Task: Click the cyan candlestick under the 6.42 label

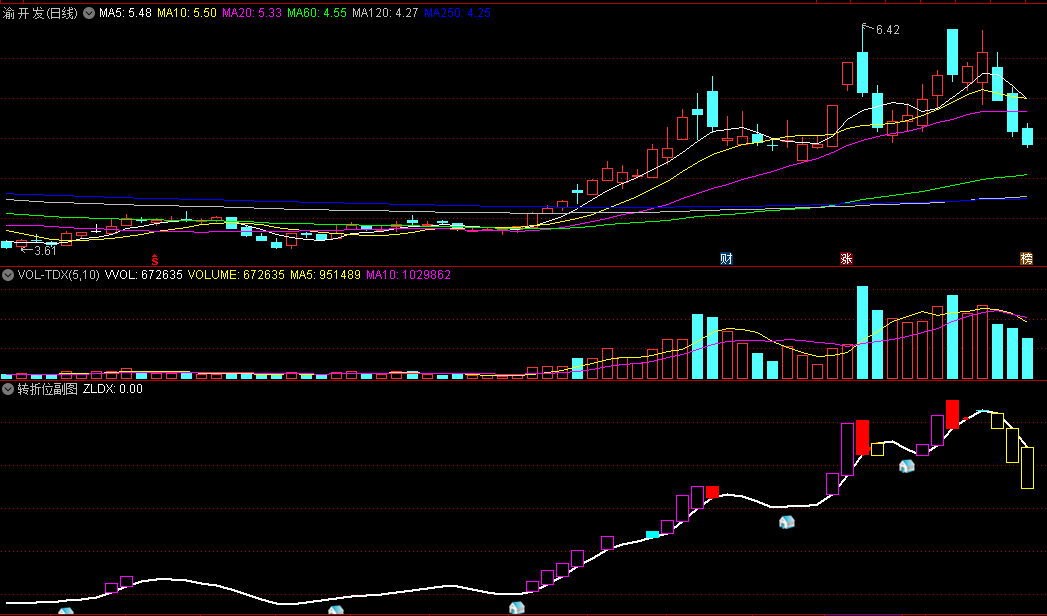Action: (863, 72)
